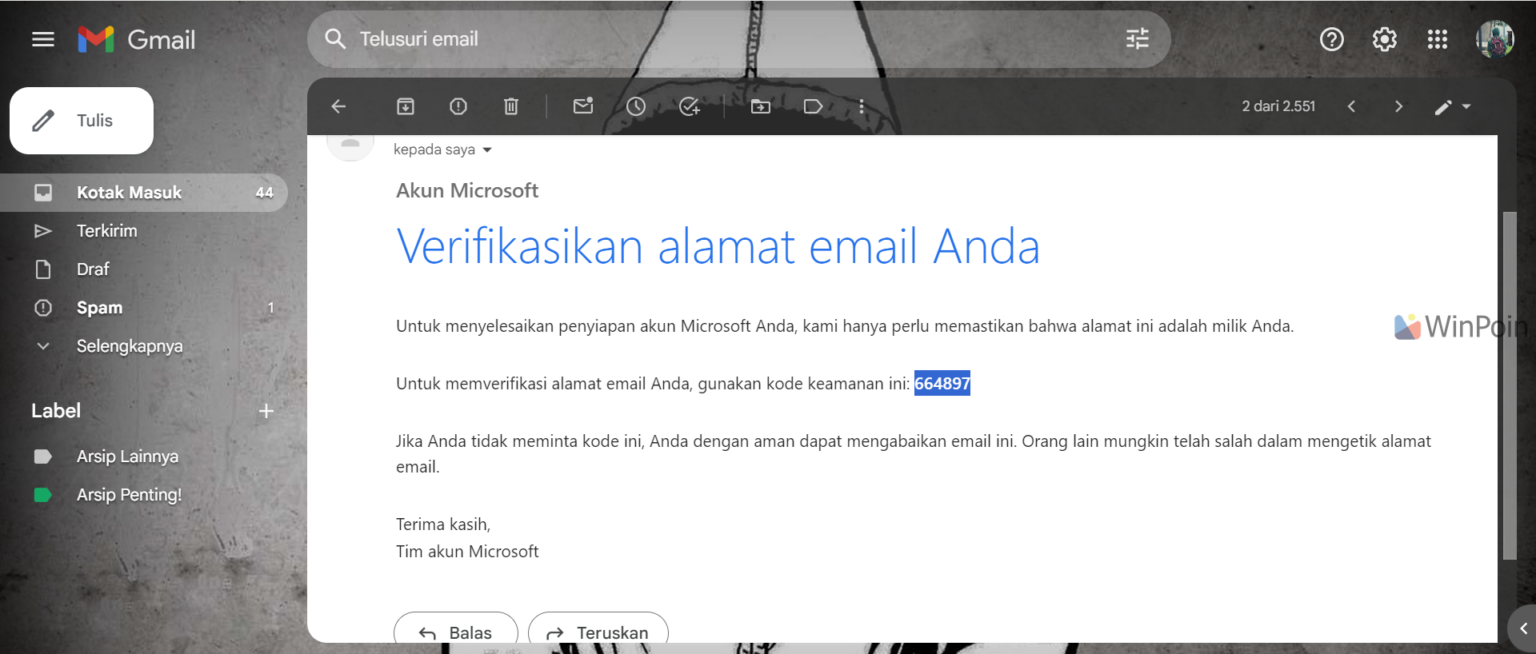
Task: Open search filter options icon
Action: [1138, 39]
